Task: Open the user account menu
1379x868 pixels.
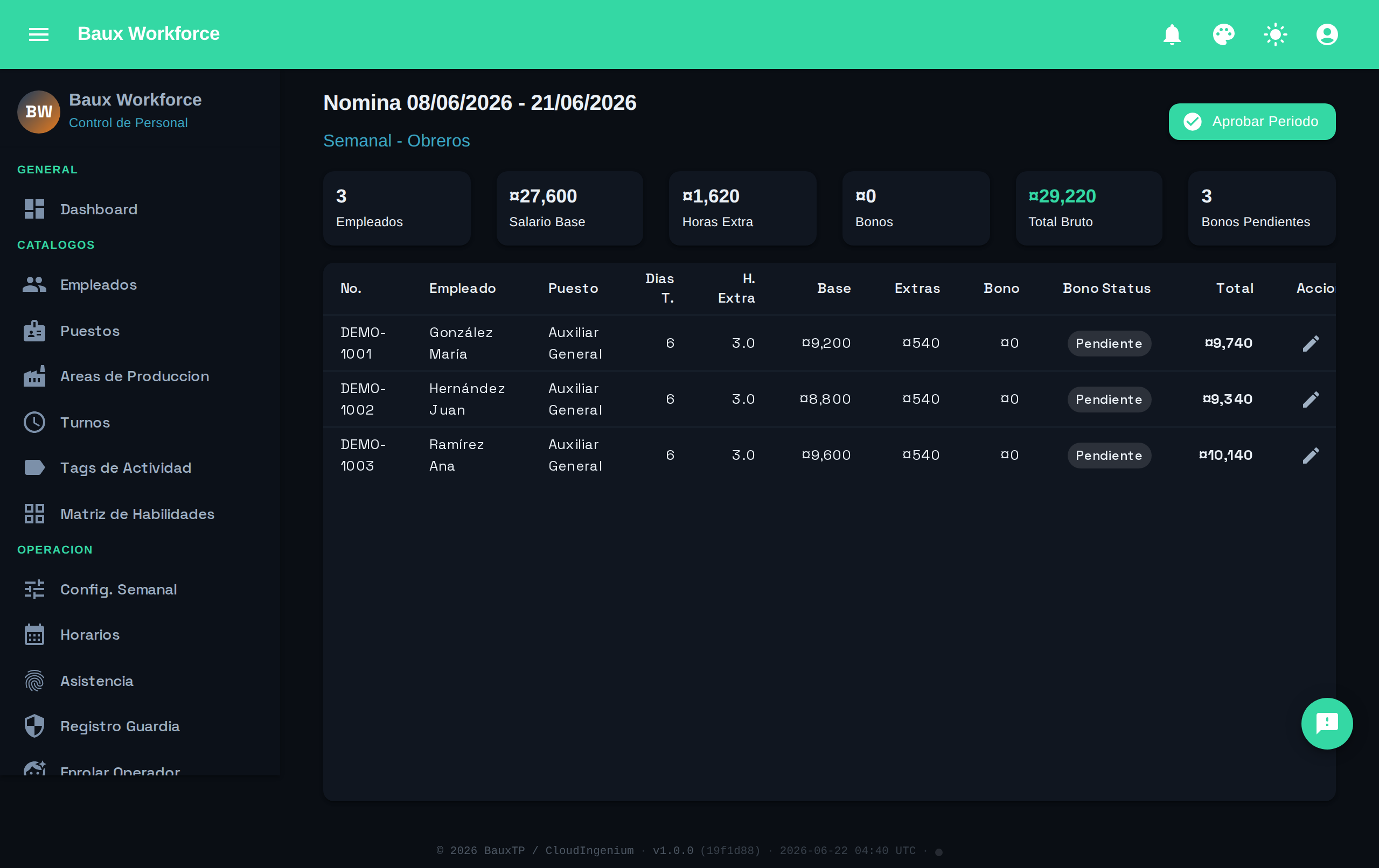Action: pos(1327,34)
